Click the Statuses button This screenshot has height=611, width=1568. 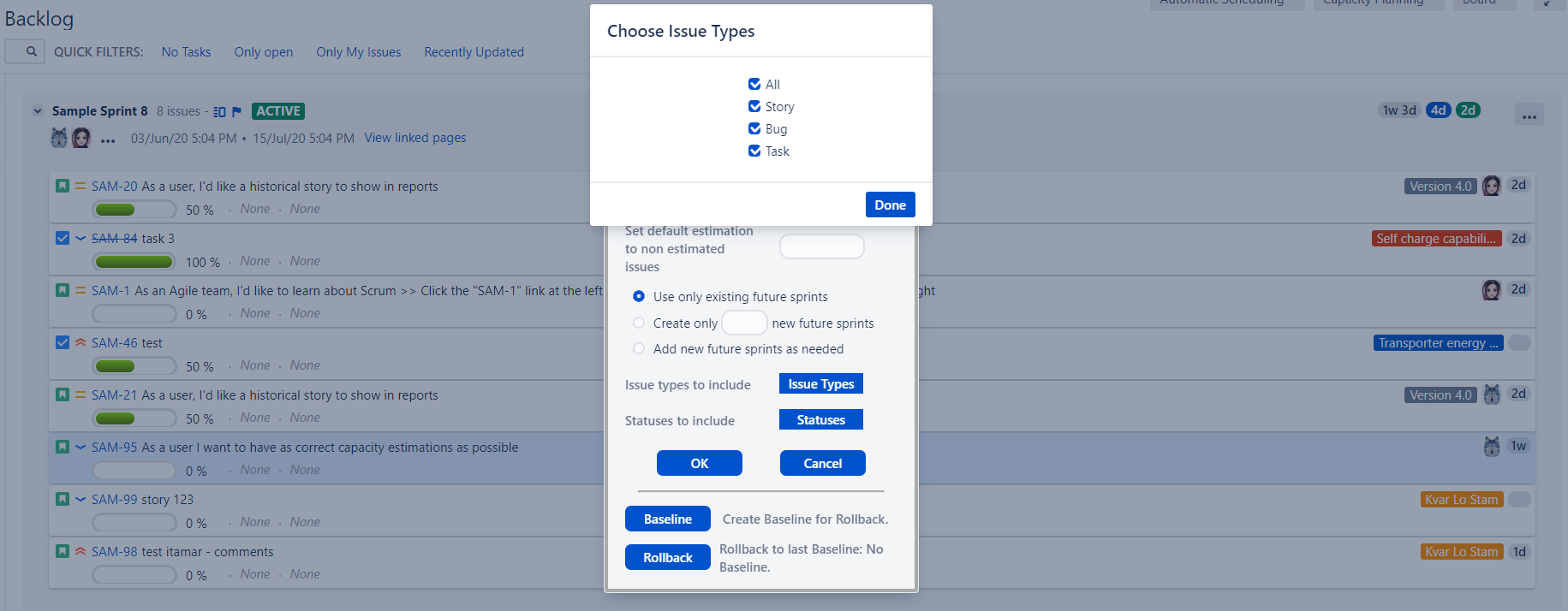[x=821, y=419]
